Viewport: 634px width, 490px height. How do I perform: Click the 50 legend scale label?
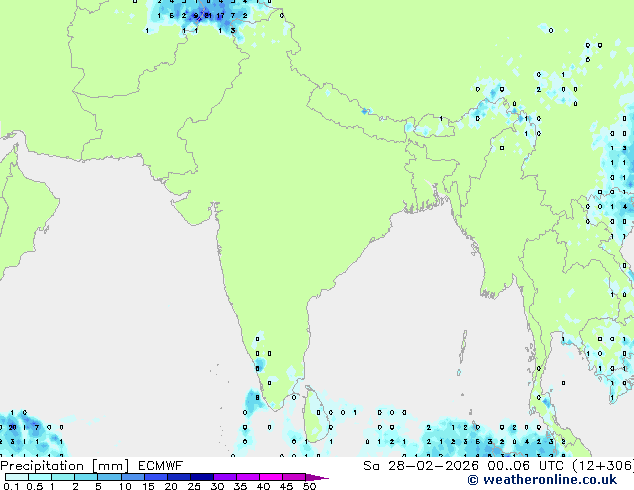tap(310, 486)
